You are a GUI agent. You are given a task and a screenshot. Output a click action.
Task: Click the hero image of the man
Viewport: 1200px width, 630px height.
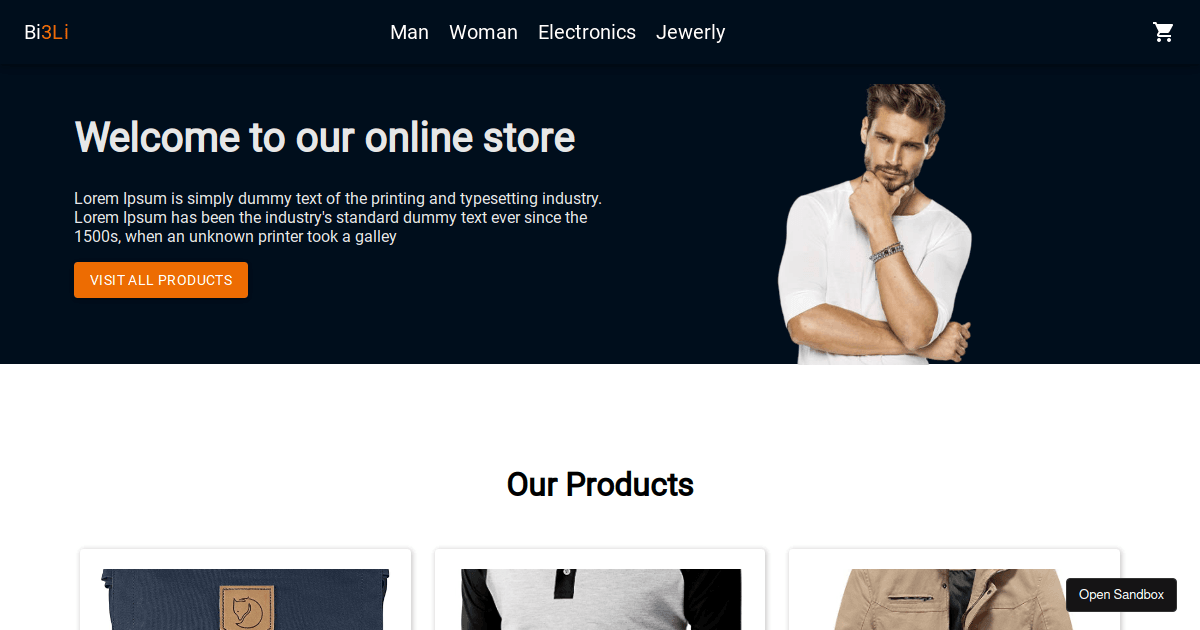(x=875, y=224)
